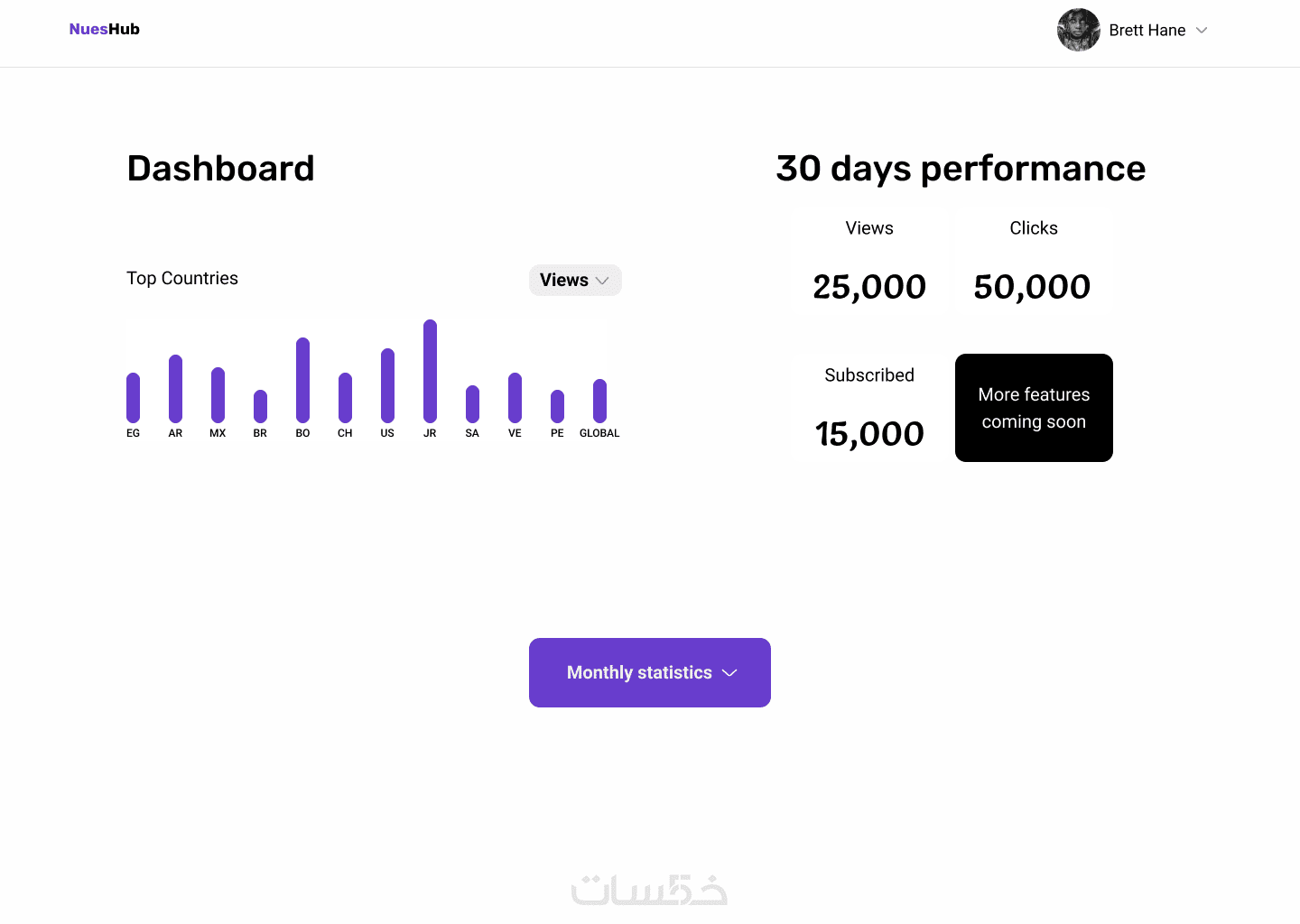The image size is (1300, 924).
Task: Click the GLOBAL bar in the chart
Action: click(x=599, y=401)
